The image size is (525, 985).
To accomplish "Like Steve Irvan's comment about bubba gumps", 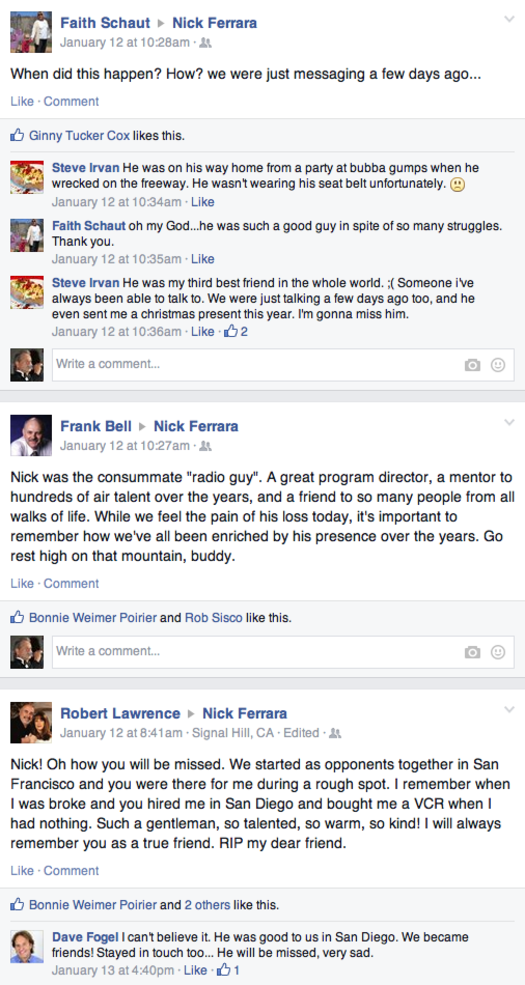I will pyautogui.click(x=202, y=202).
